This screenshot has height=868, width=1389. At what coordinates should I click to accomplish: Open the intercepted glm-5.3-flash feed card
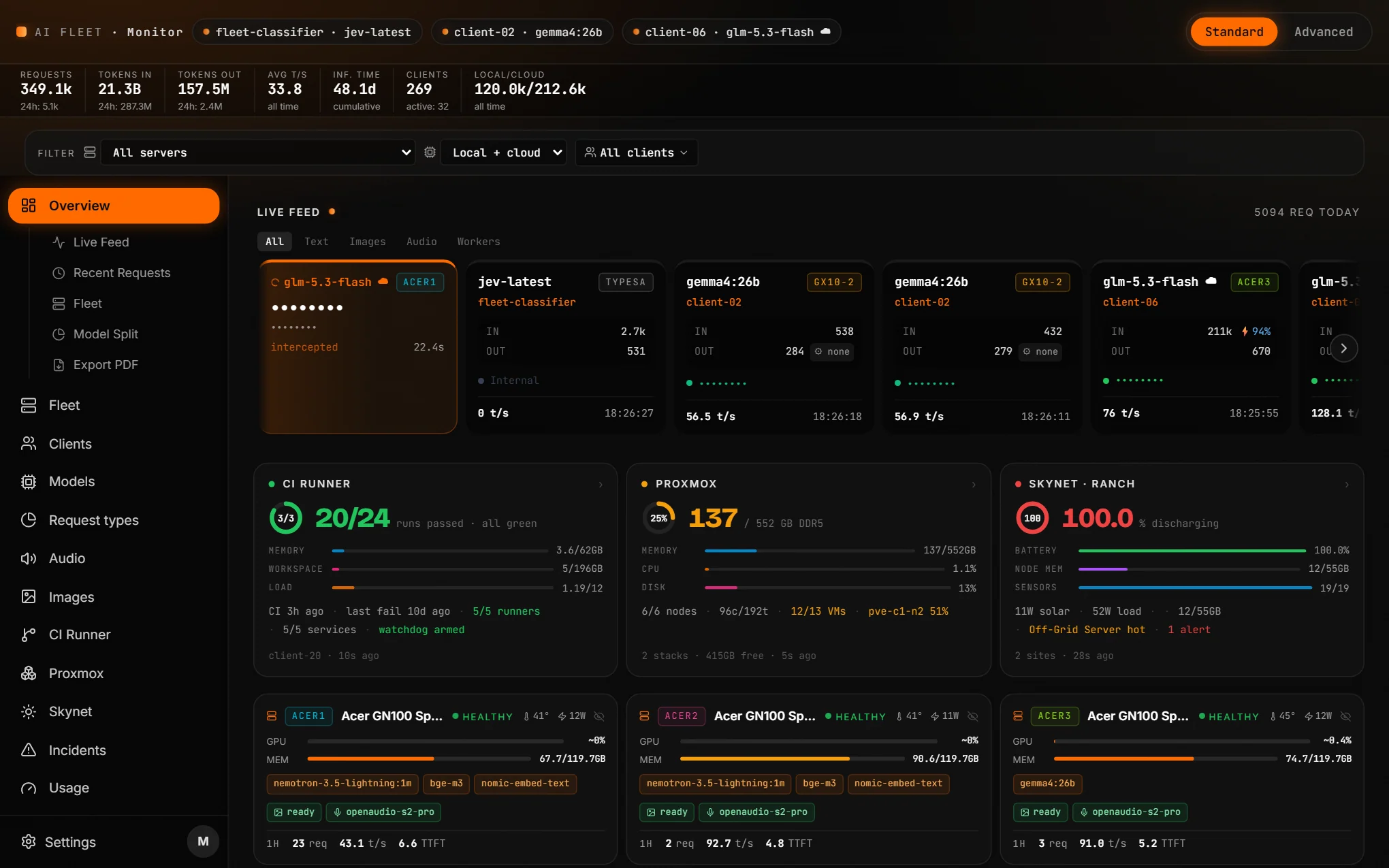pos(358,347)
